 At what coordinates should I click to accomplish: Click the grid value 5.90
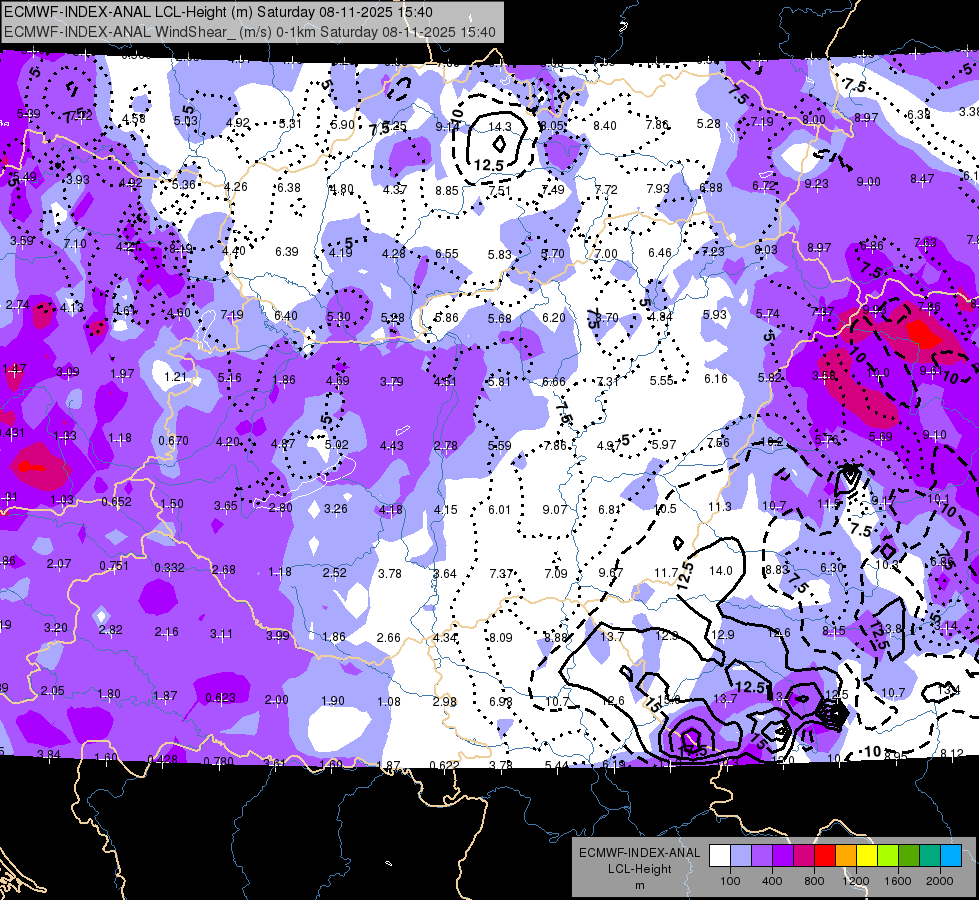[x=343, y=125]
